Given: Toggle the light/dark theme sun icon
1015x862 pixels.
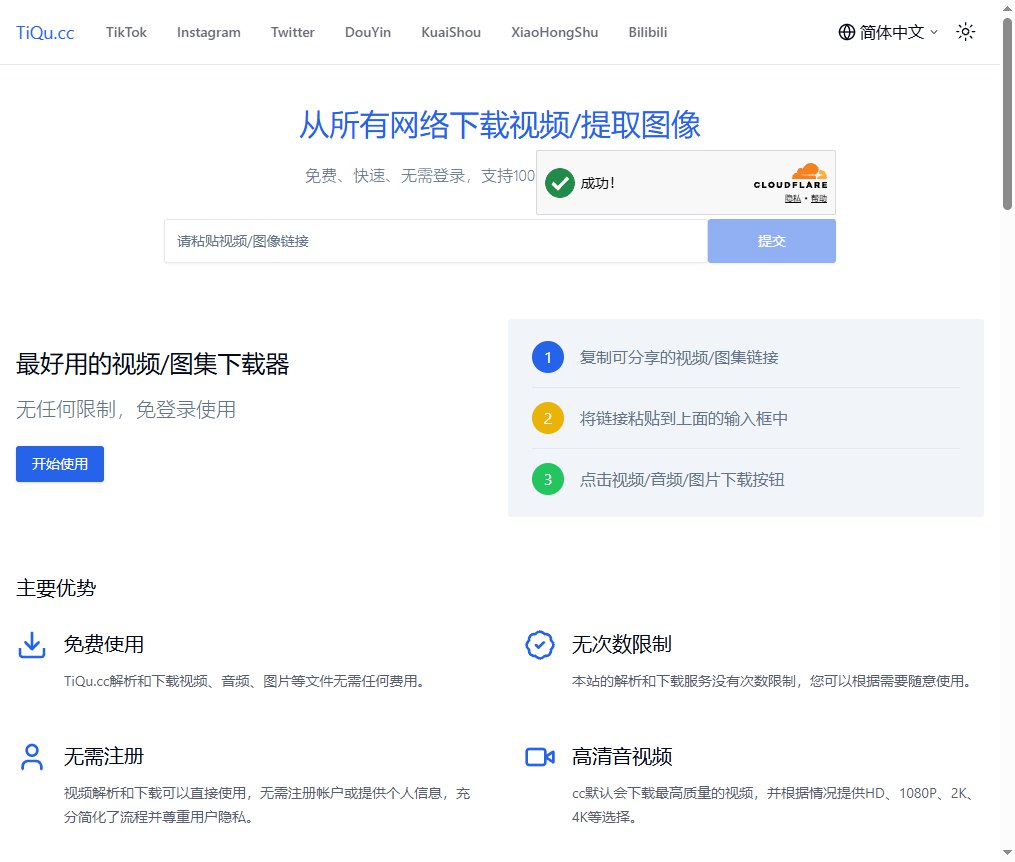Looking at the screenshot, I should coord(965,32).
